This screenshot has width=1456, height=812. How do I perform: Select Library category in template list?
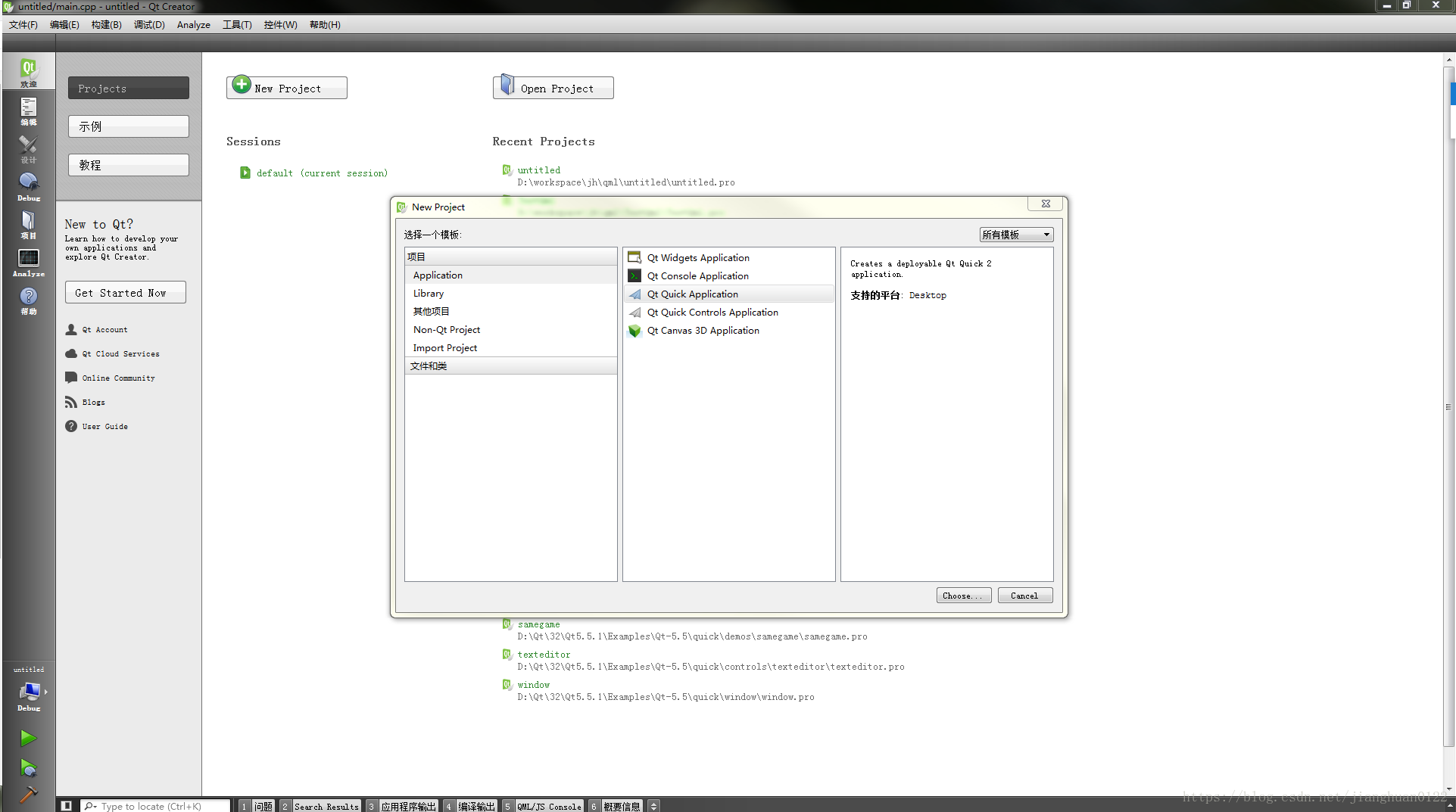coord(511,293)
